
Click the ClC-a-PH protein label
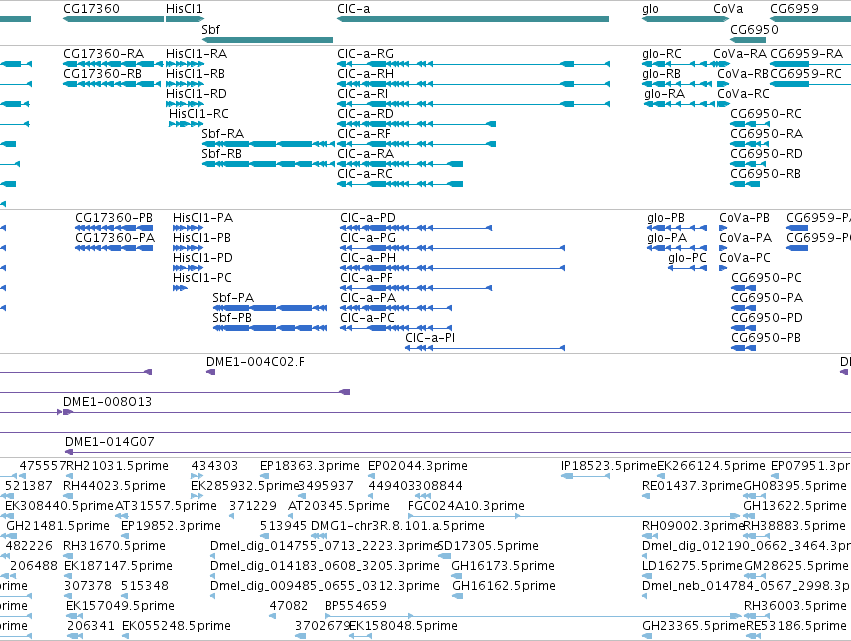tap(368, 258)
